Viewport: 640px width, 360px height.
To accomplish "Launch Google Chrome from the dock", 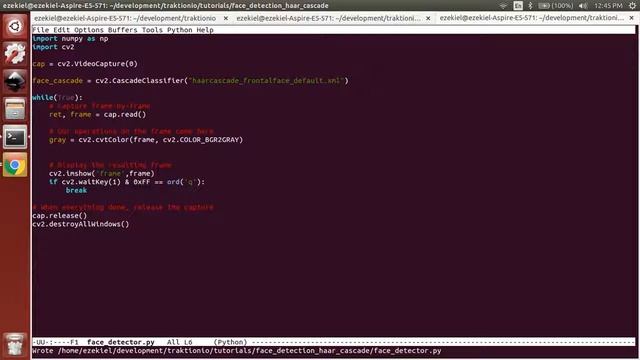I will [15, 164].
